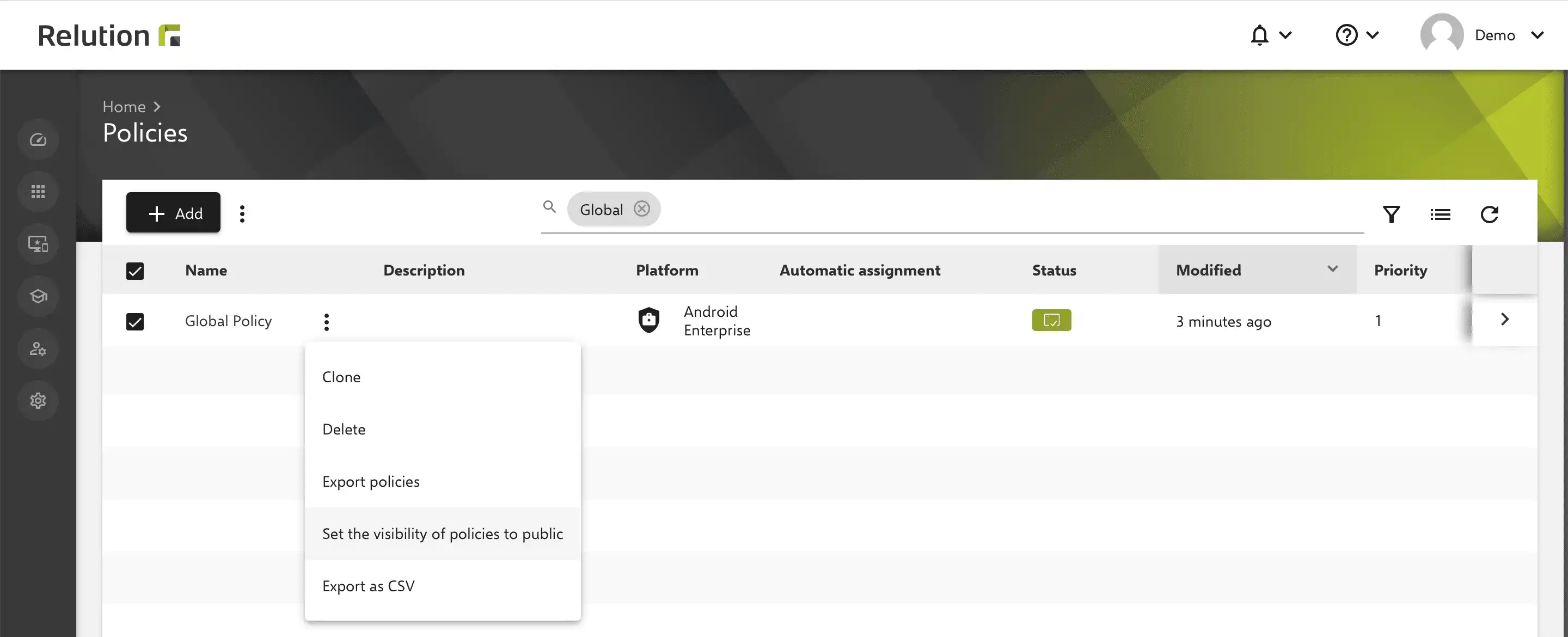Open the column list view icon
Viewport: 1568px width, 637px height.
pyautogui.click(x=1440, y=215)
